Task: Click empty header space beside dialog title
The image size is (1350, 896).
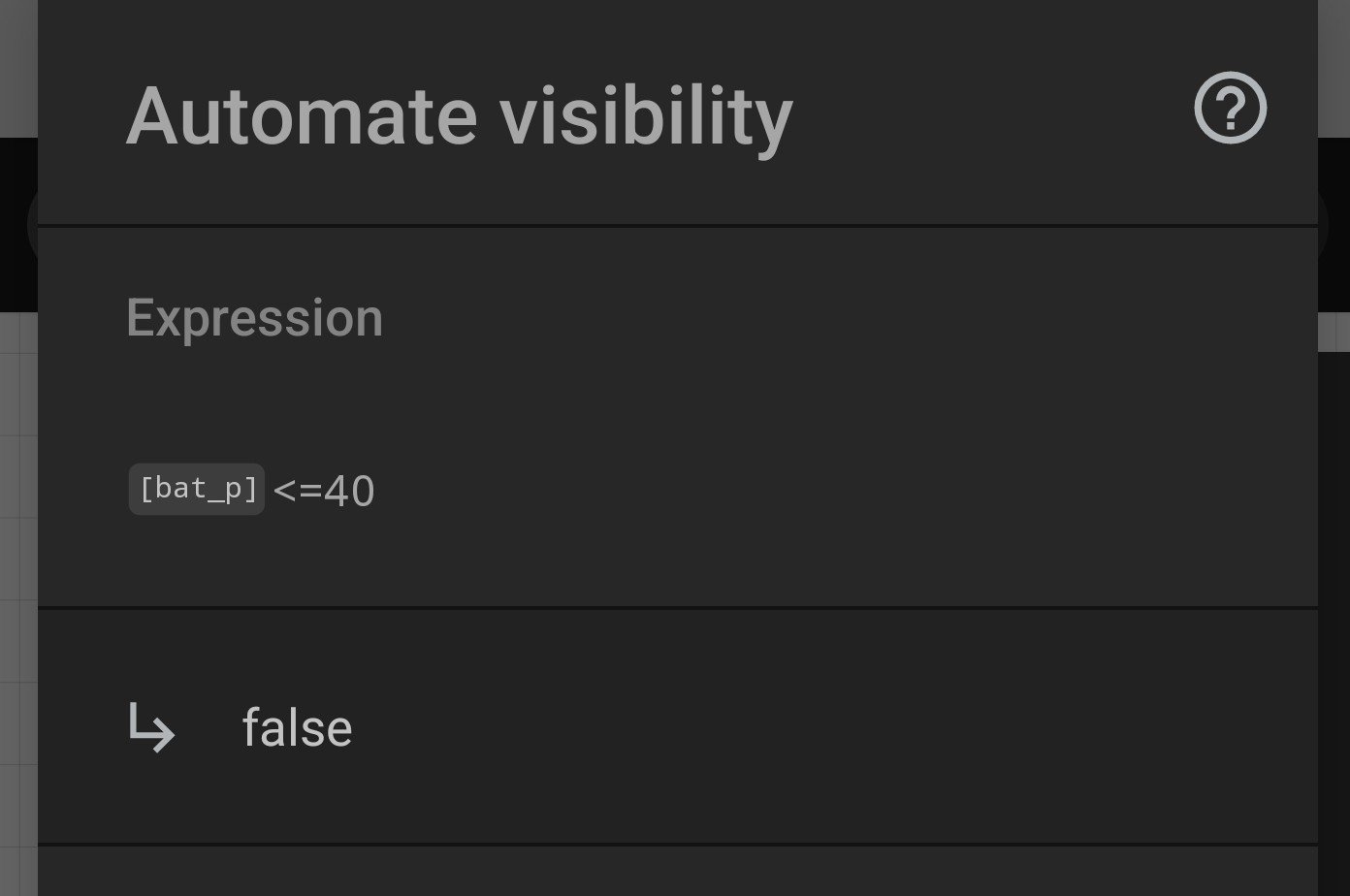Action: pos(989,116)
